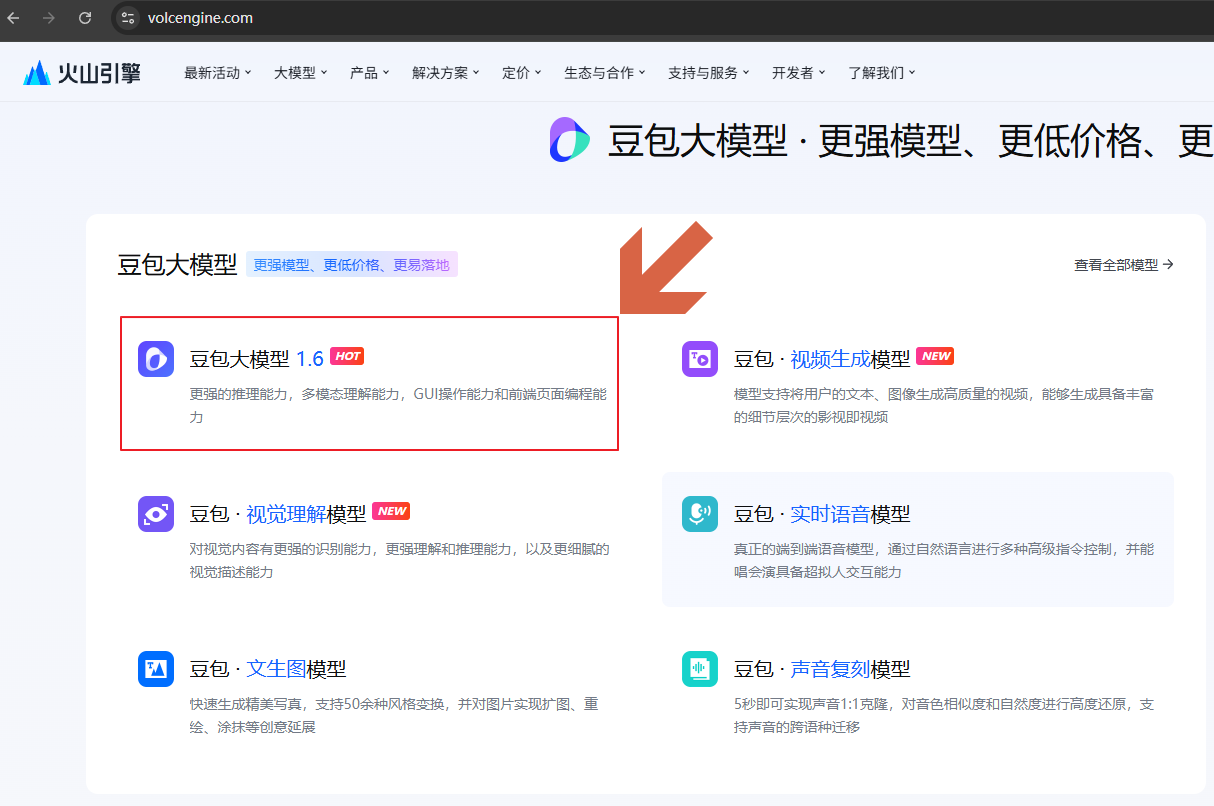Click the browser forward arrow

point(49,18)
